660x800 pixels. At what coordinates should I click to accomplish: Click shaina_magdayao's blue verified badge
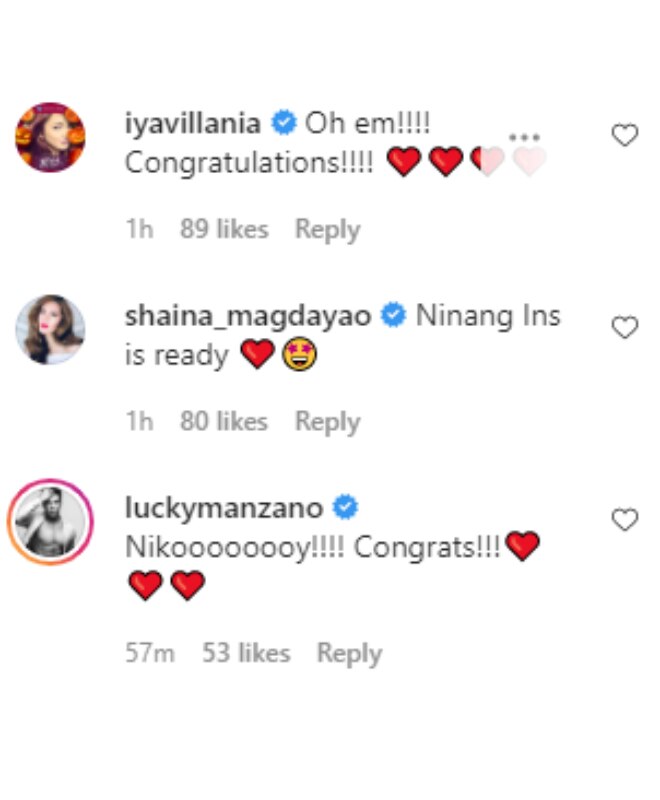tap(394, 315)
